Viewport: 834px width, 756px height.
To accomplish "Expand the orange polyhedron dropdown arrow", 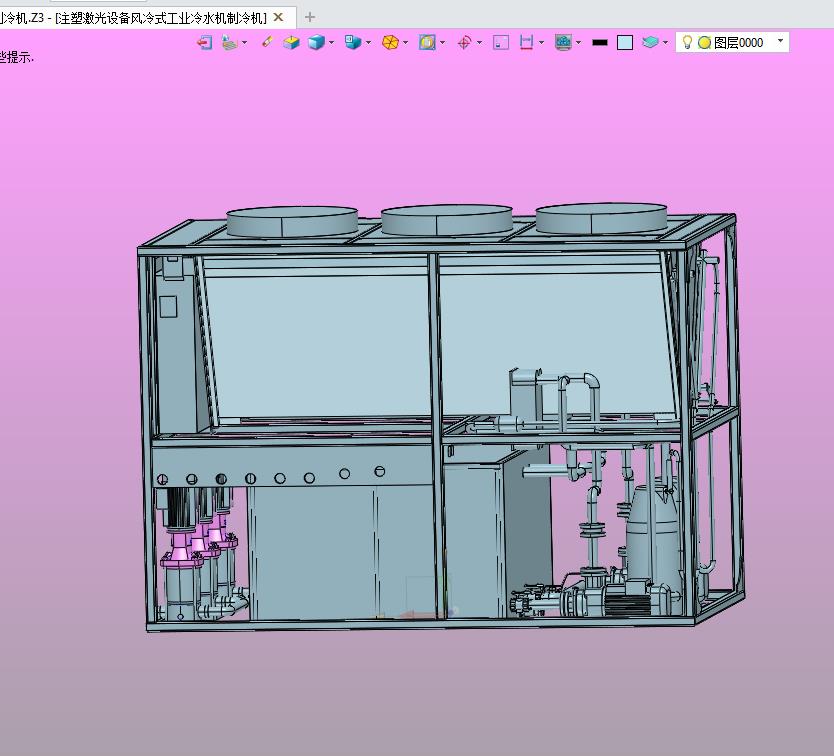I will pyautogui.click(x=405, y=43).
